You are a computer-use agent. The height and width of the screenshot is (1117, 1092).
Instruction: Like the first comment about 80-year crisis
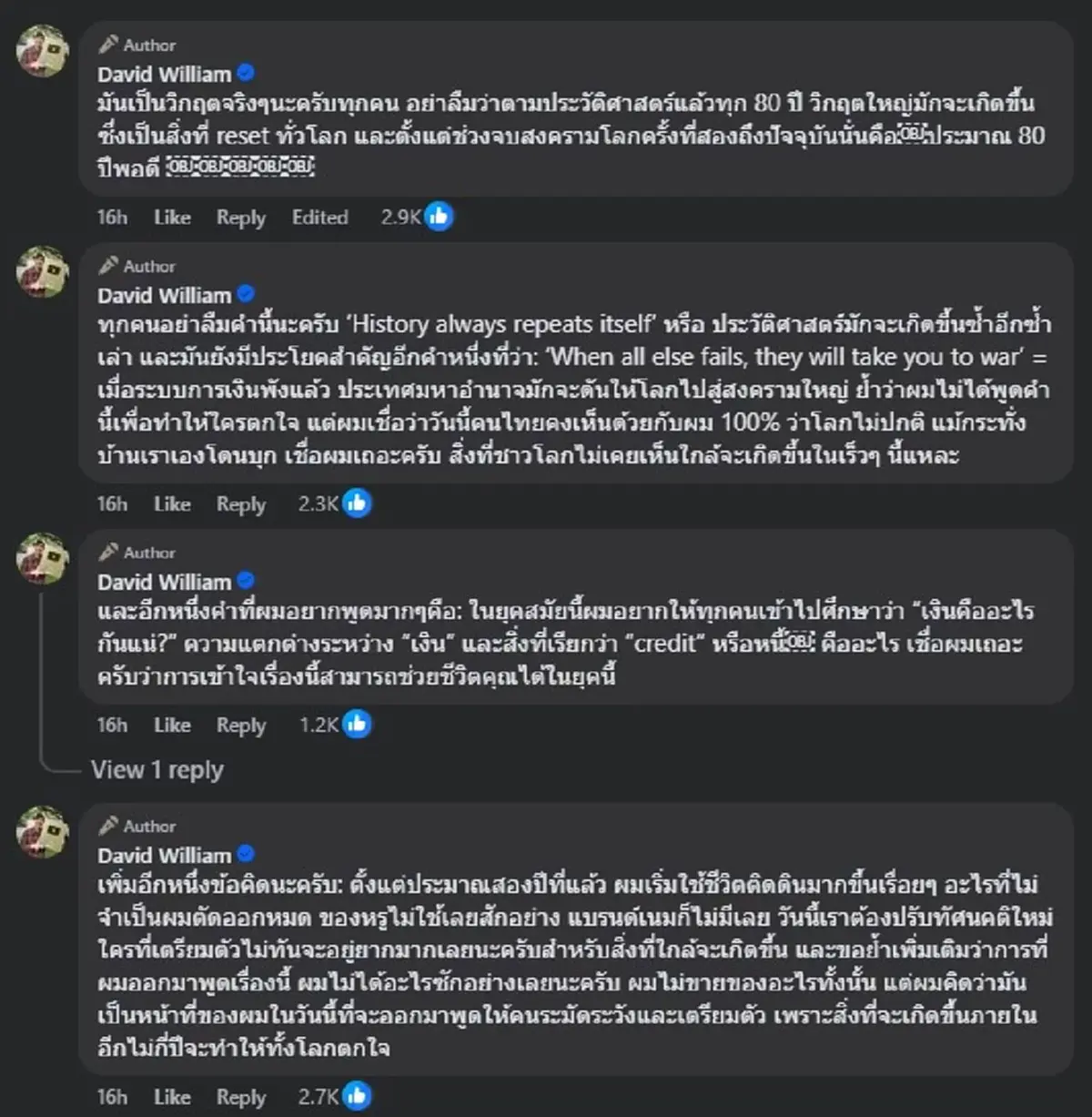tap(172, 218)
